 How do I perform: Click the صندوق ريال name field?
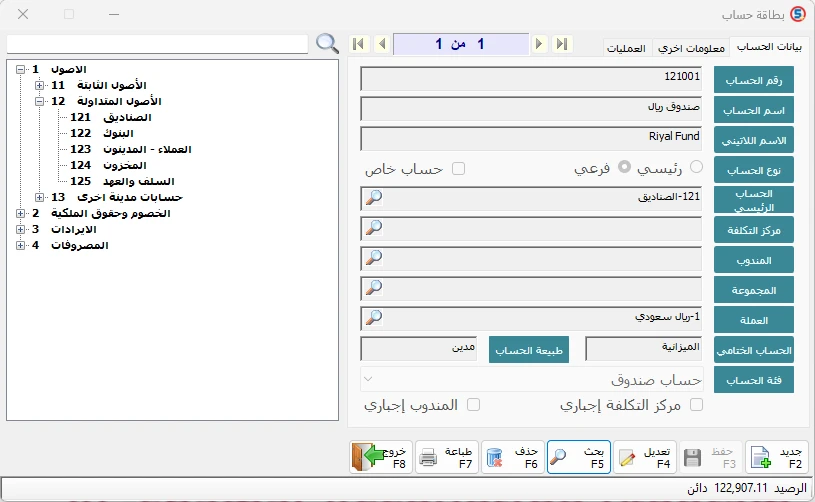point(531,109)
